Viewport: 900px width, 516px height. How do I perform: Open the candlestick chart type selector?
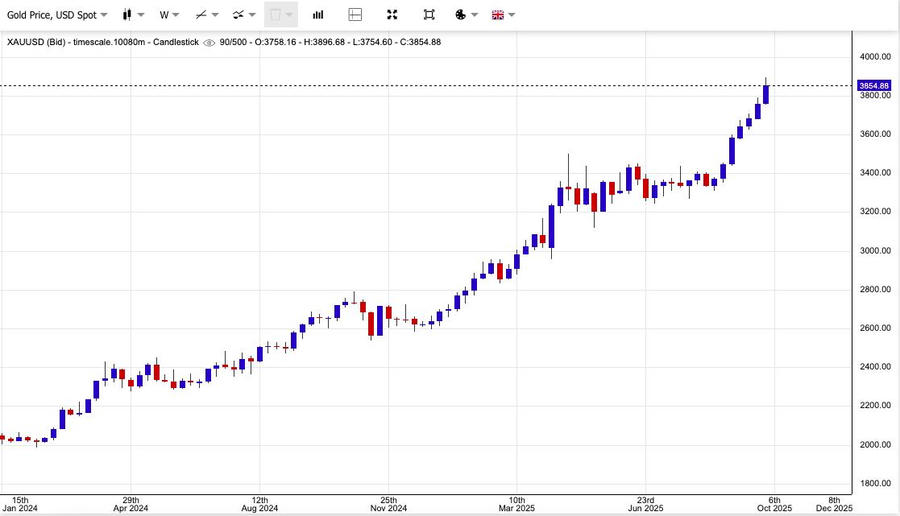132,15
